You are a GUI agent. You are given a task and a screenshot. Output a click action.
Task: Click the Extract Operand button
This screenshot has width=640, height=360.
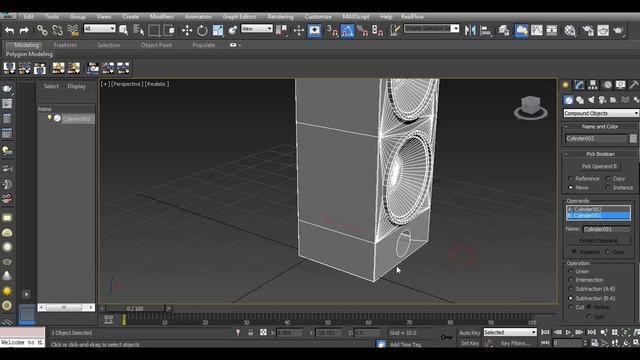598,241
